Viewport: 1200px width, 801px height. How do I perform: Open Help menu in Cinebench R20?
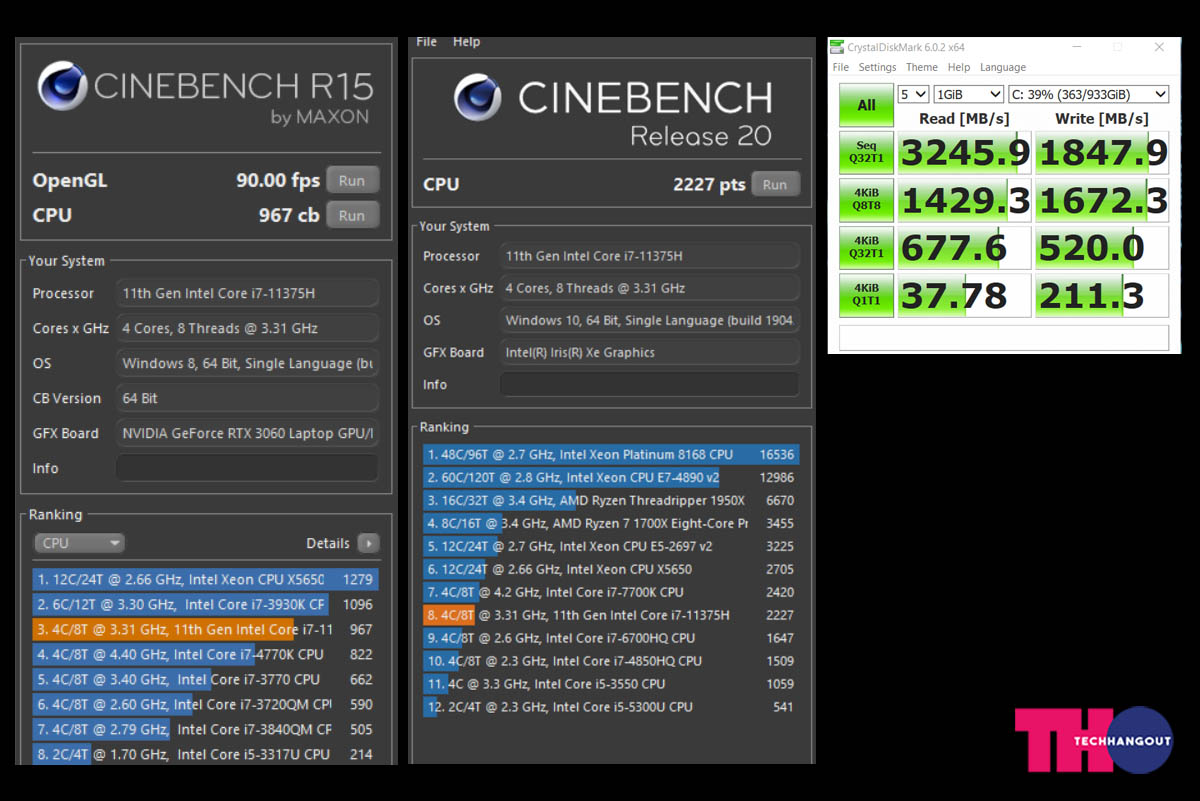(466, 42)
